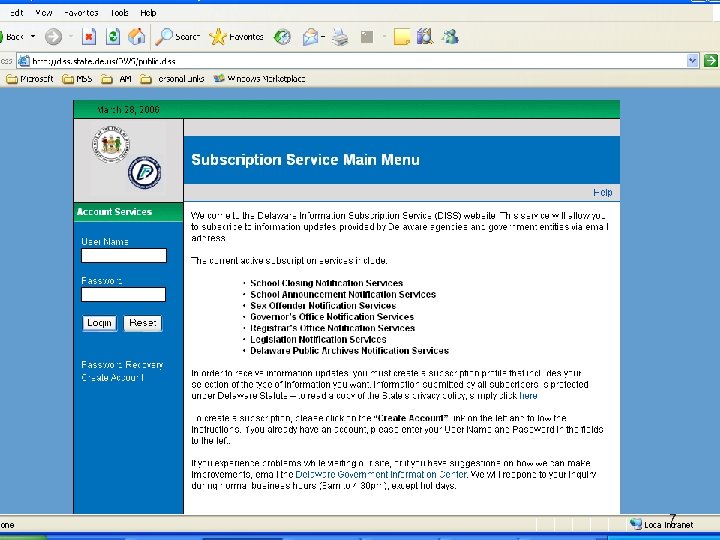
Task: Click the 'Account Services' panel heading
Action: point(114,212)
